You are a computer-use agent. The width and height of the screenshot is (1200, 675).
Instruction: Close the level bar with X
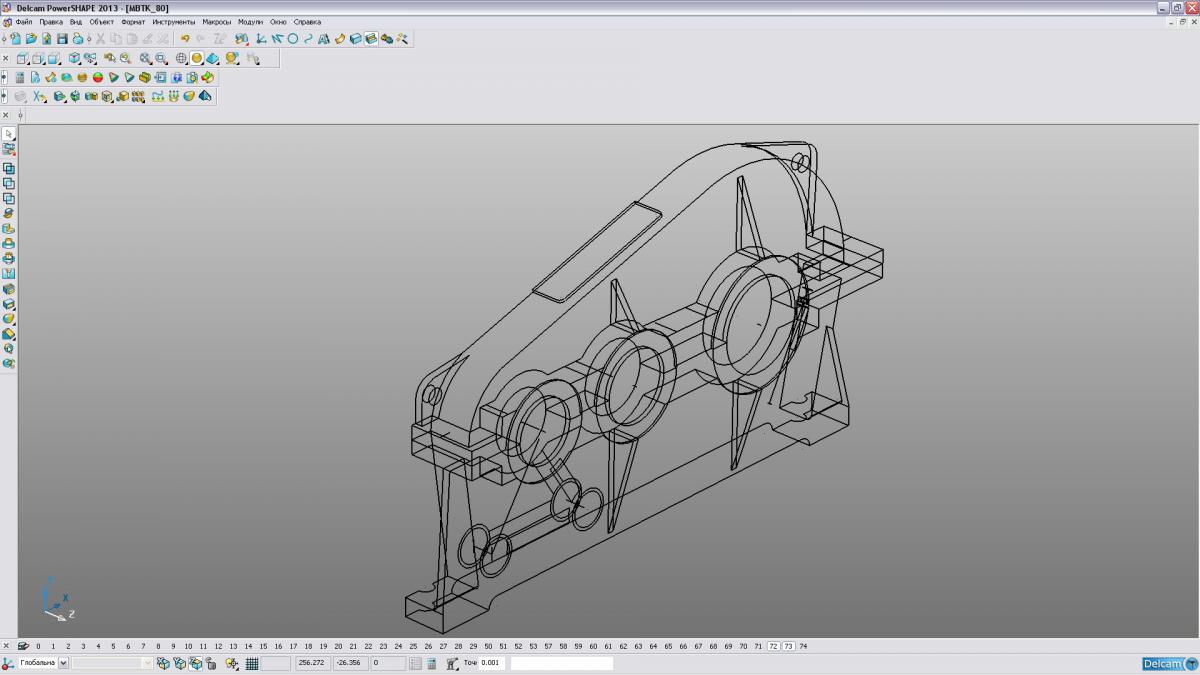click(6, 646)
